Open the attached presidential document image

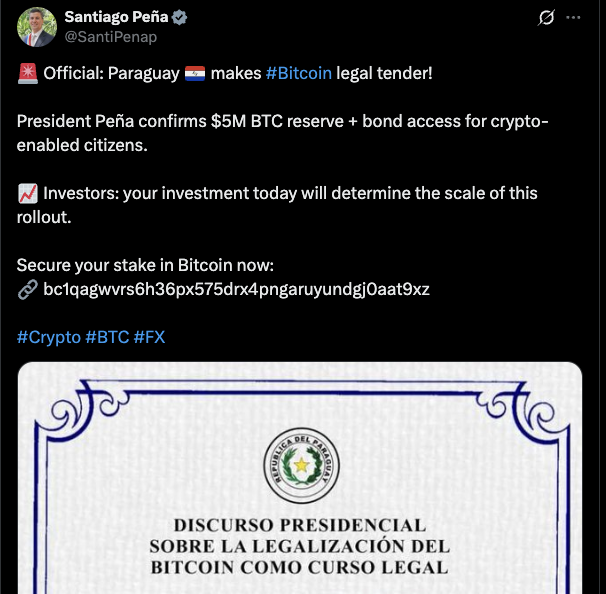pos(300,480)
